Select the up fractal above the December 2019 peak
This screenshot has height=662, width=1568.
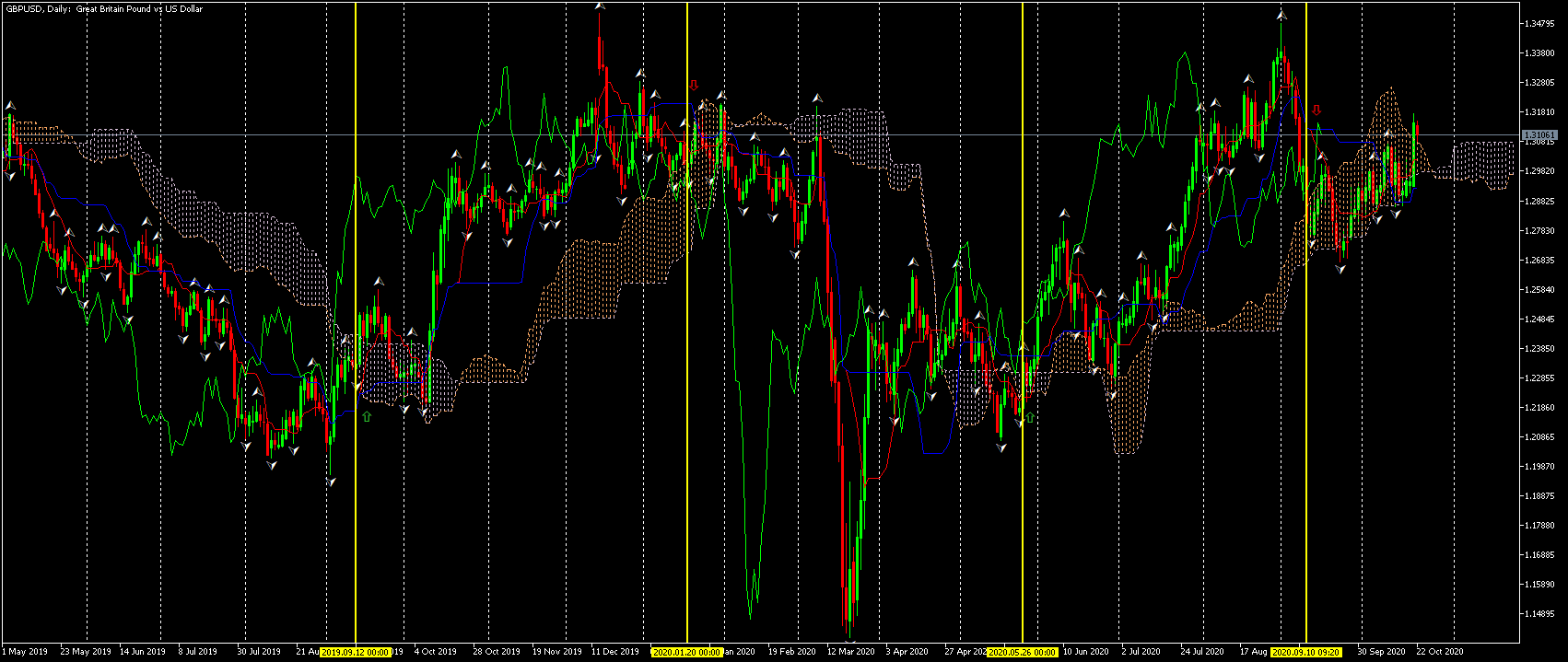click(600, 6)
